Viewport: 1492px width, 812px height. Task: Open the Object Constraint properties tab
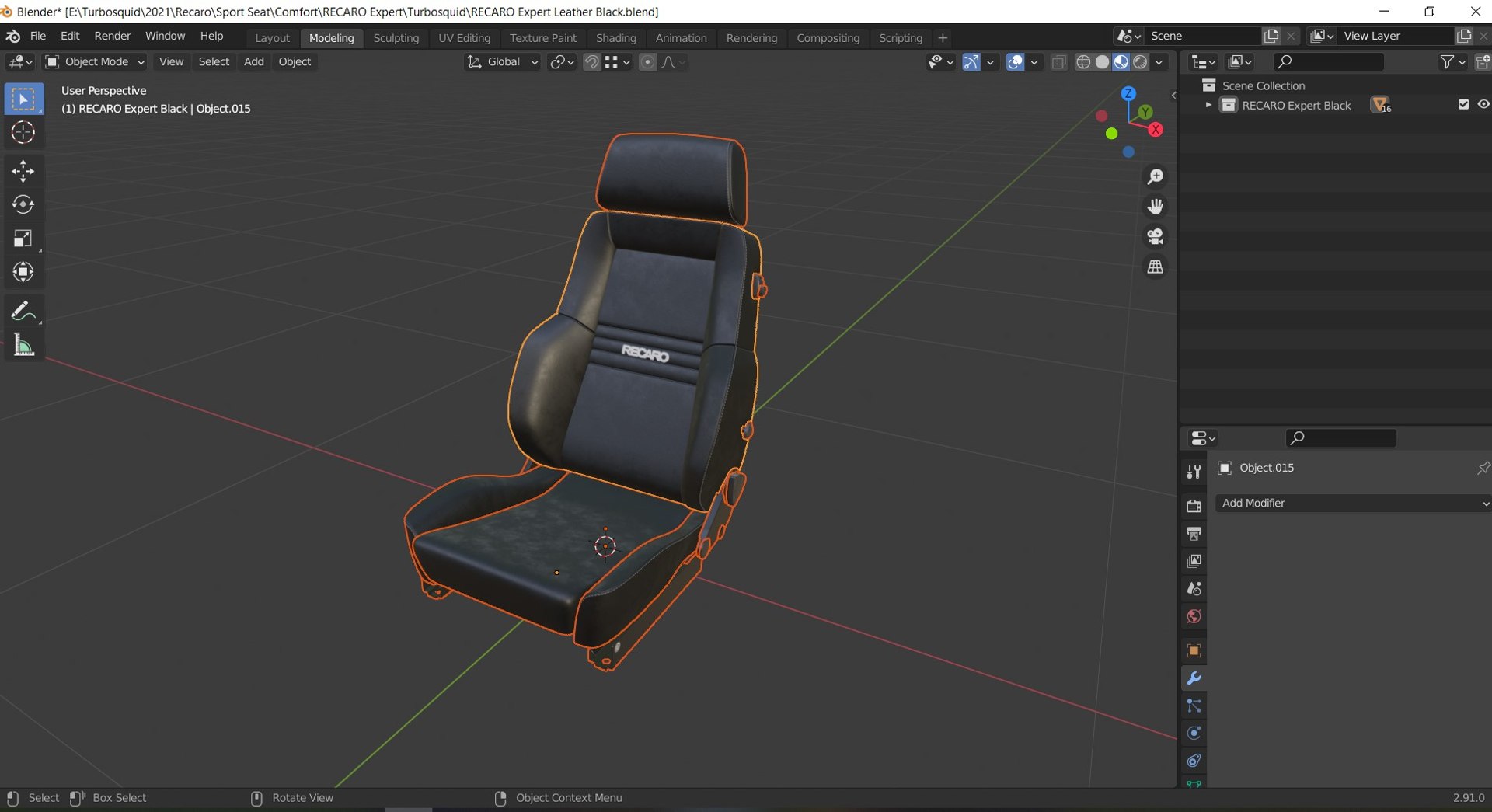click(x=1194, y=761)
